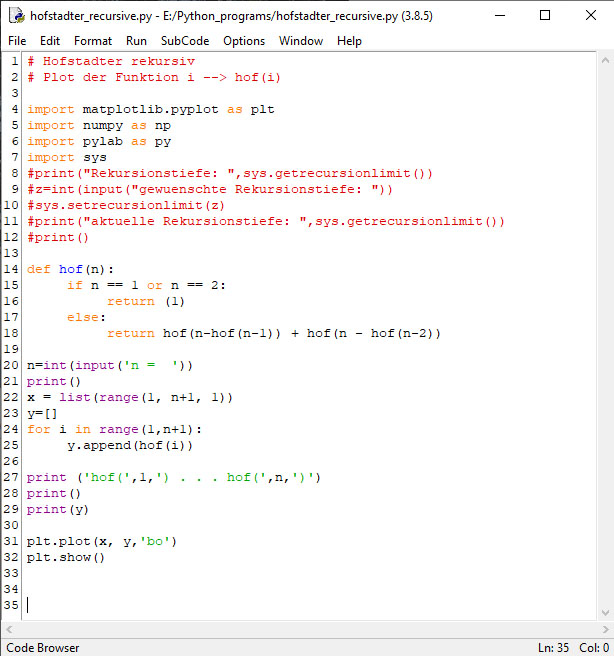Close the hofstadter_recursive.py editor window
614x656 pixels.
click(x=591, y=16)
